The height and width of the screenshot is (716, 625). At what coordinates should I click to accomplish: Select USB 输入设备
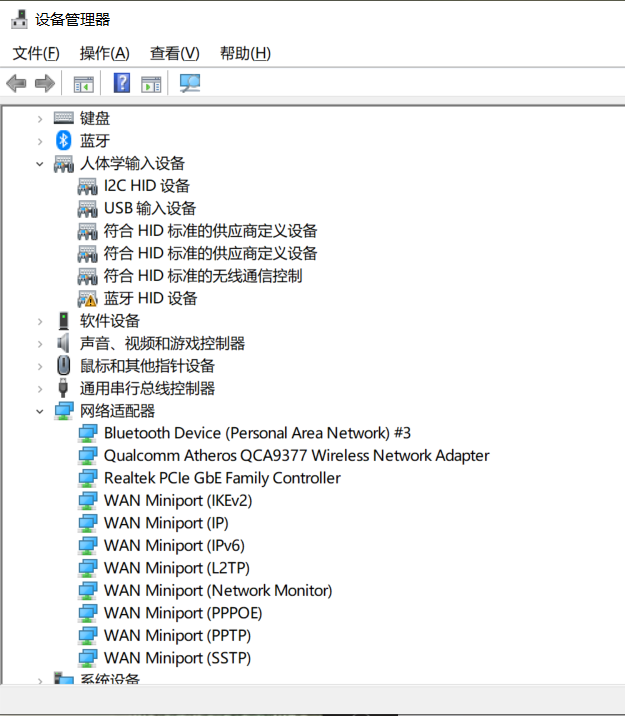[150, 208]
